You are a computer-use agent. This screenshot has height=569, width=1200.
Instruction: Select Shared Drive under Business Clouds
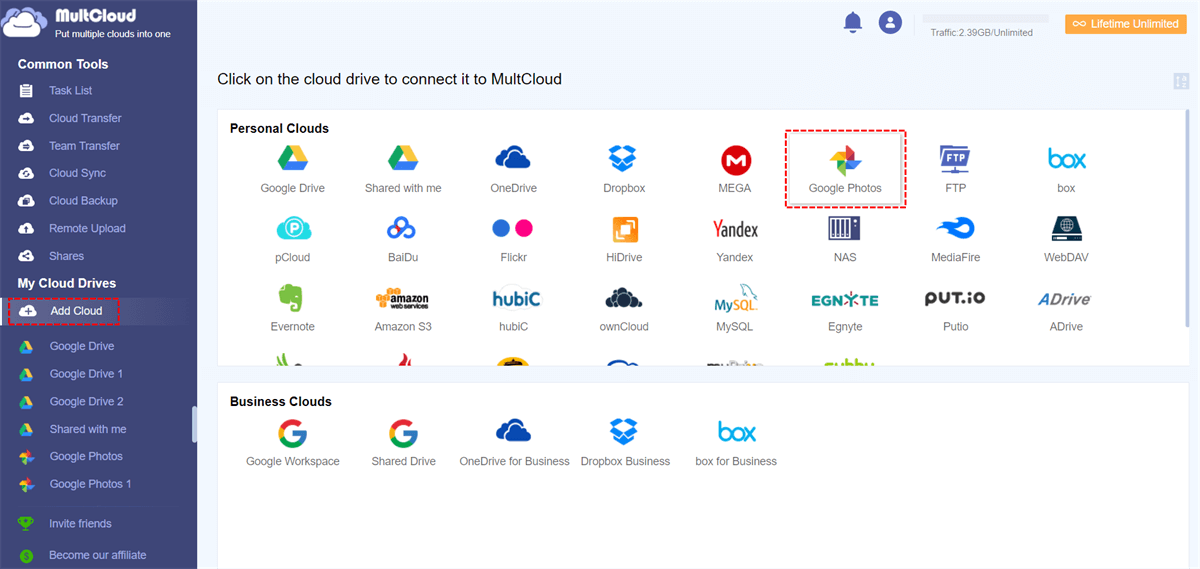pos(403,442)
